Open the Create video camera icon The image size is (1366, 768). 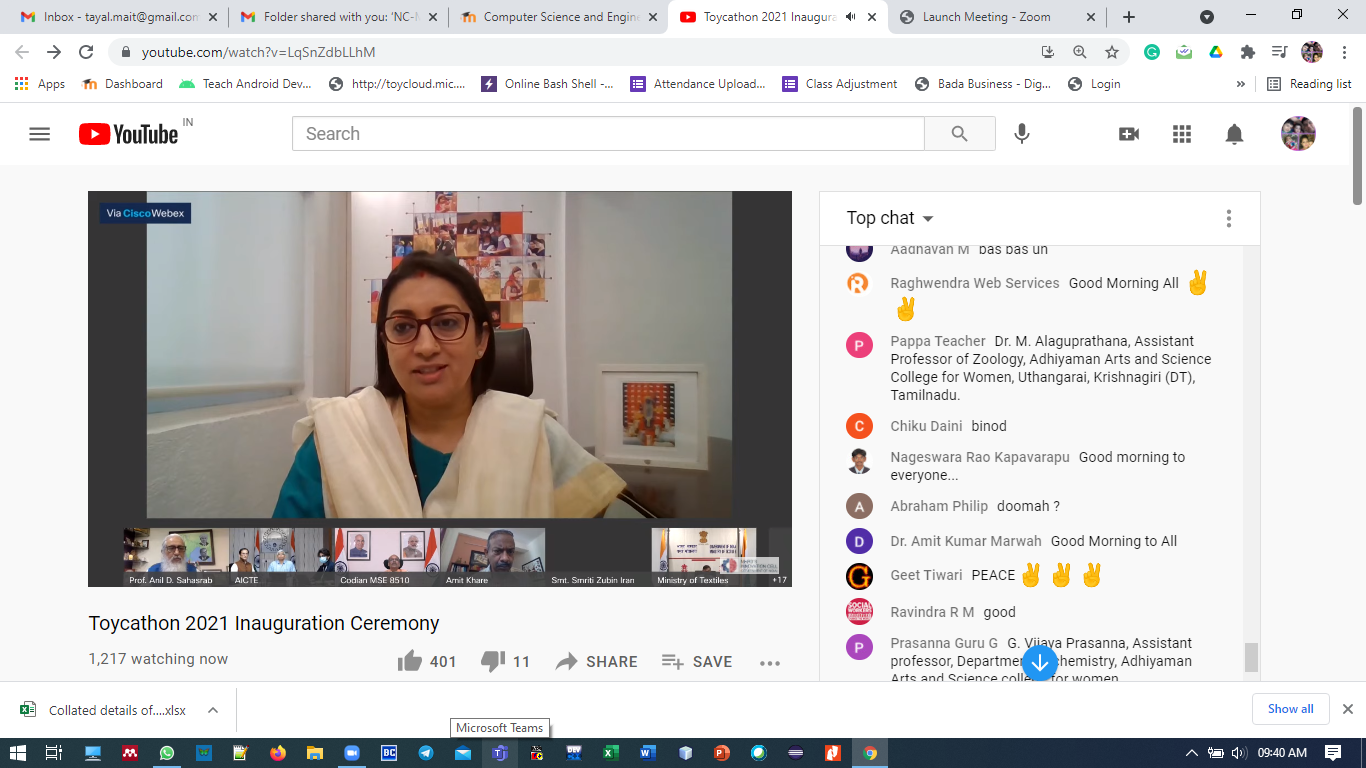coord(1128,134)
